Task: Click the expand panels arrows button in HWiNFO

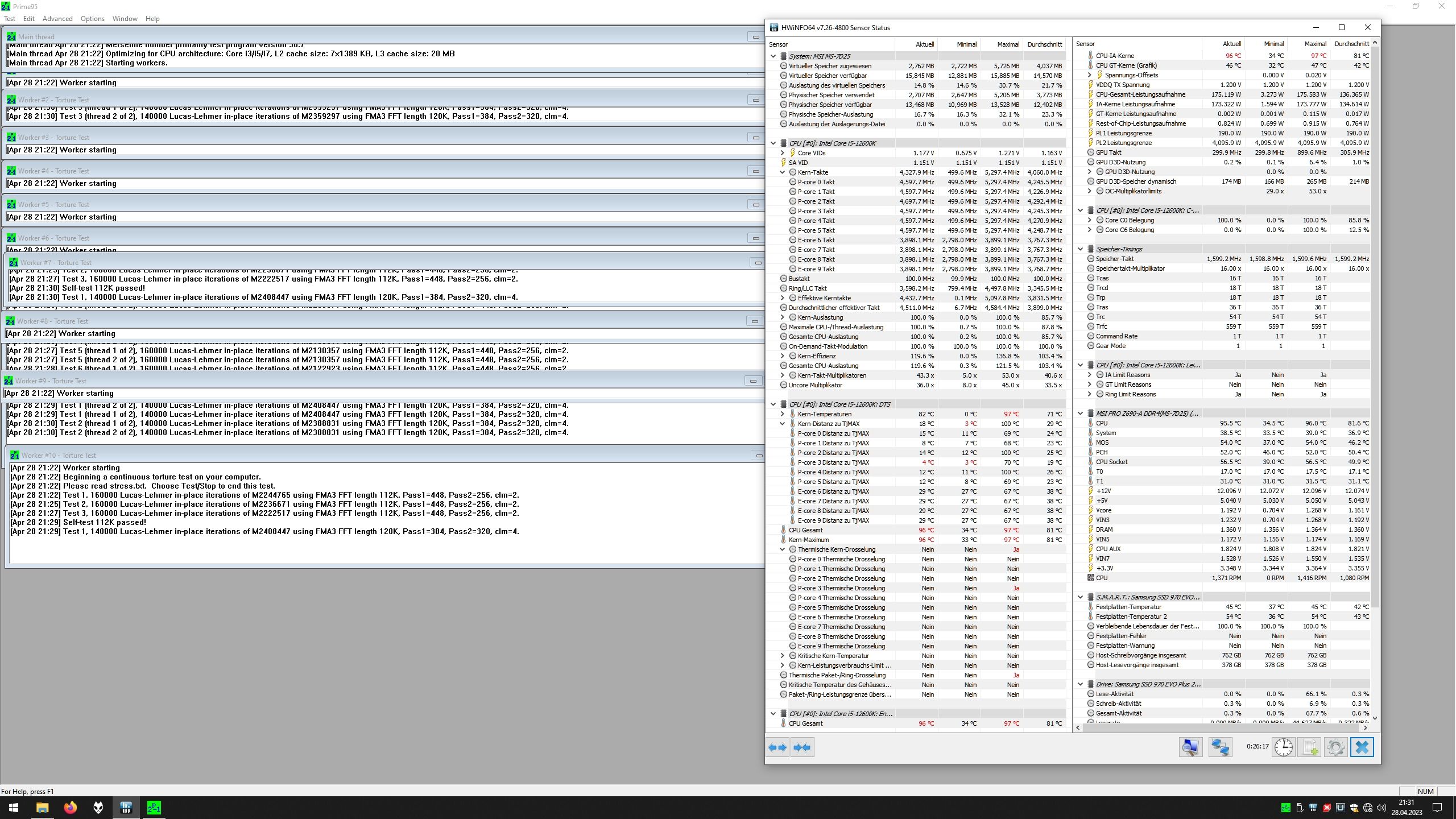Action: click(x=777, y=747)
